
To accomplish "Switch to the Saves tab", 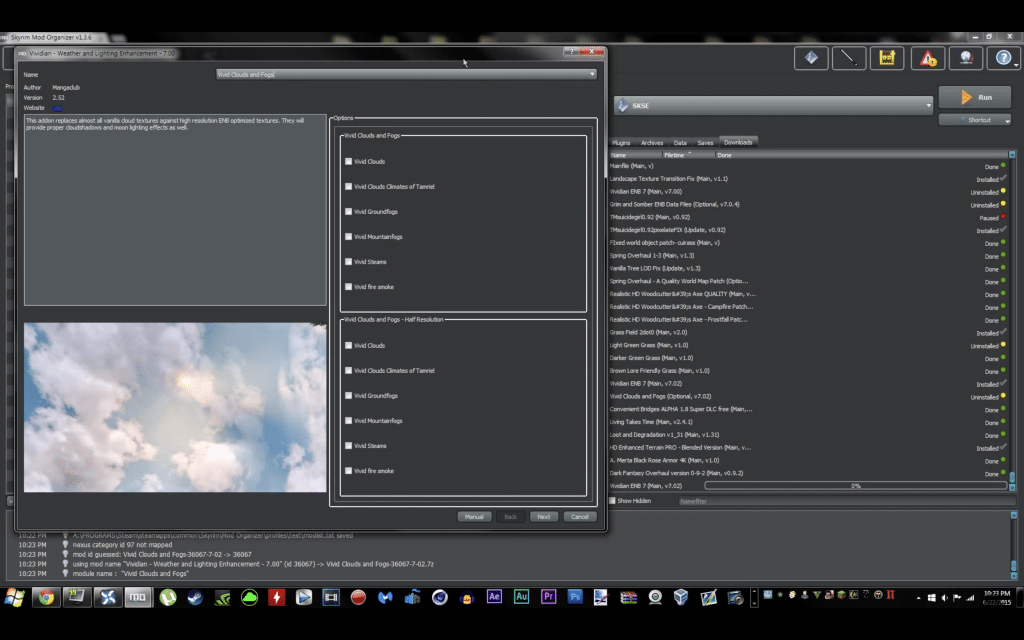I will 705,142.
